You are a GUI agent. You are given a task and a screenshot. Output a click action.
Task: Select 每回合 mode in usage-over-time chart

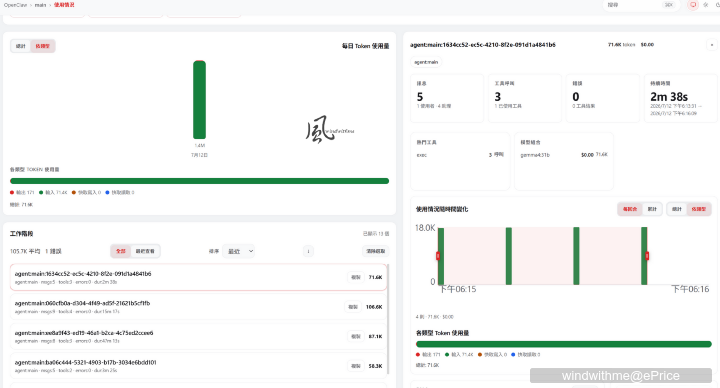coord(630,209)
